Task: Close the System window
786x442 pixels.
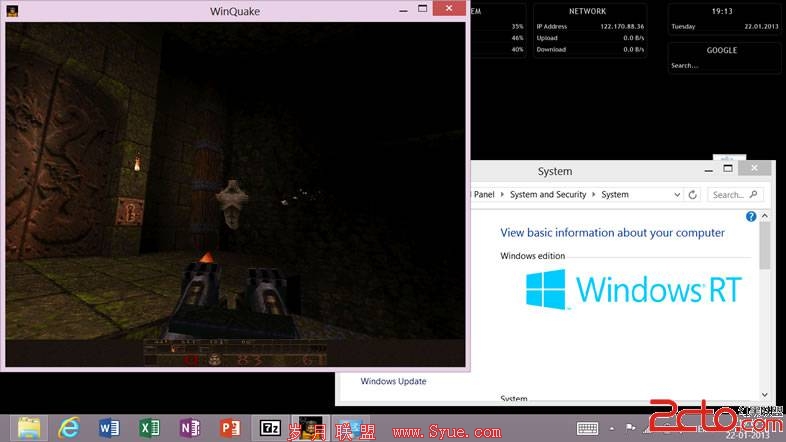Action: 754,168
